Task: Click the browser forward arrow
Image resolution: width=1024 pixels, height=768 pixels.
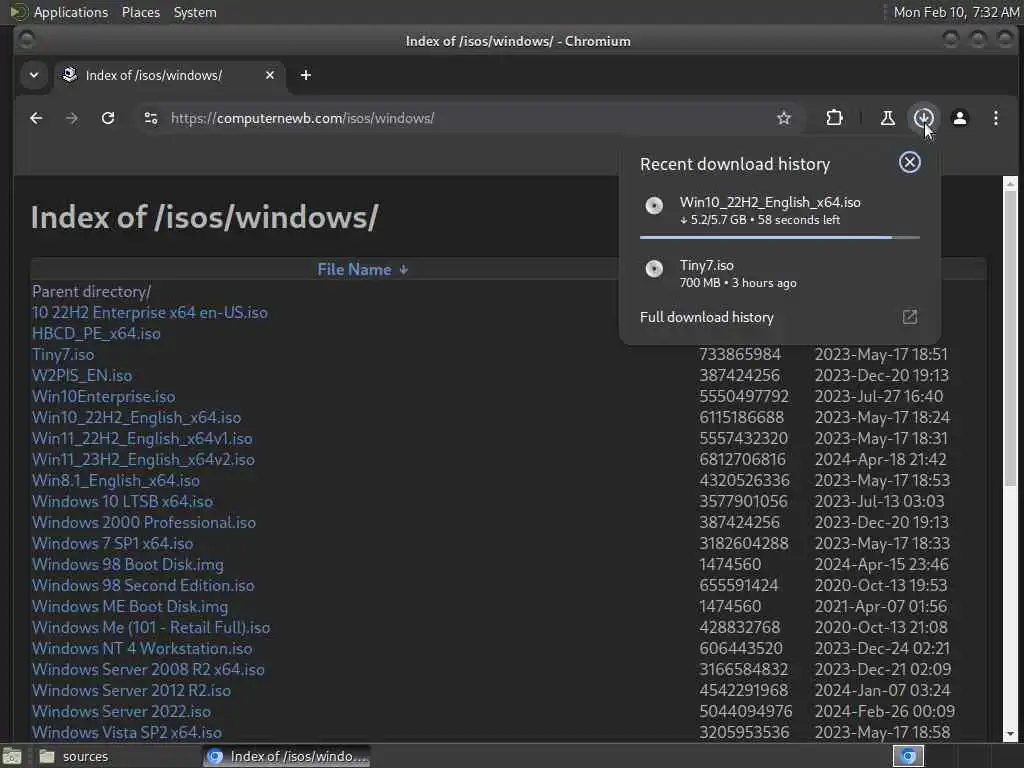Action: pyautogui.click(x=72, y=118)
